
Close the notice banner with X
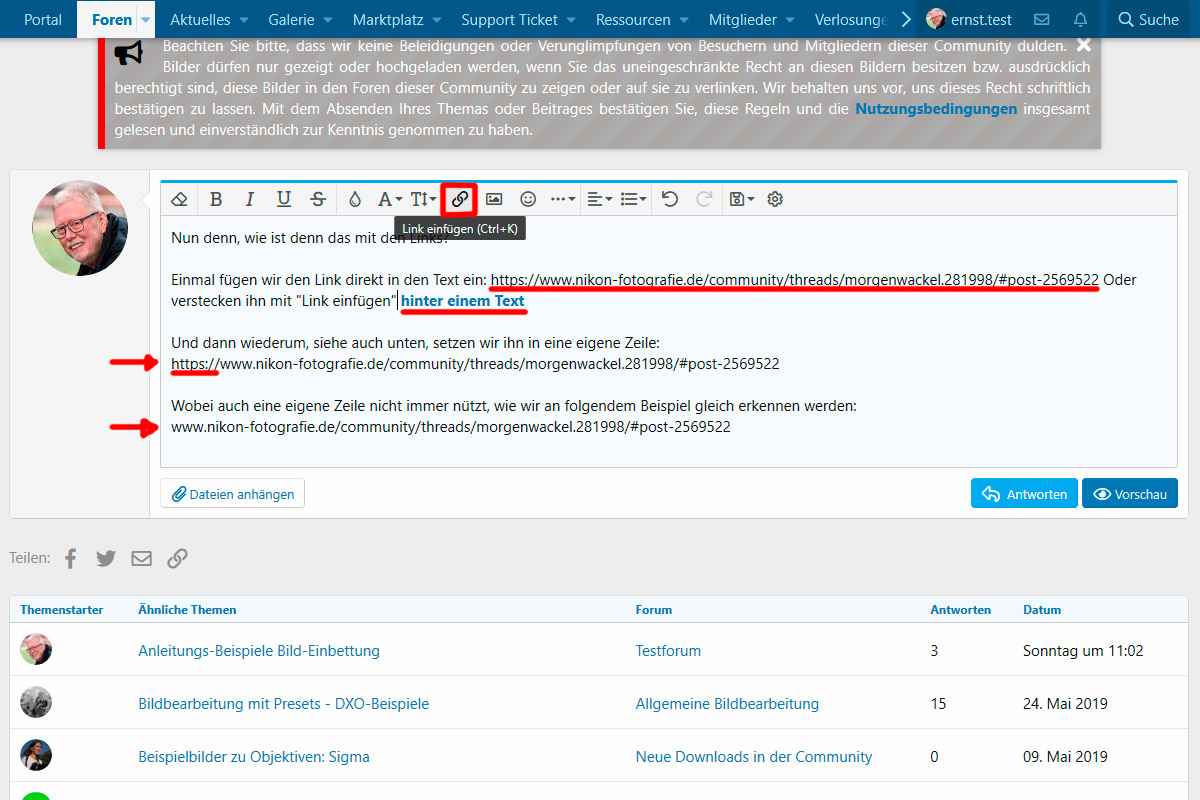(x=1083, y=45)
